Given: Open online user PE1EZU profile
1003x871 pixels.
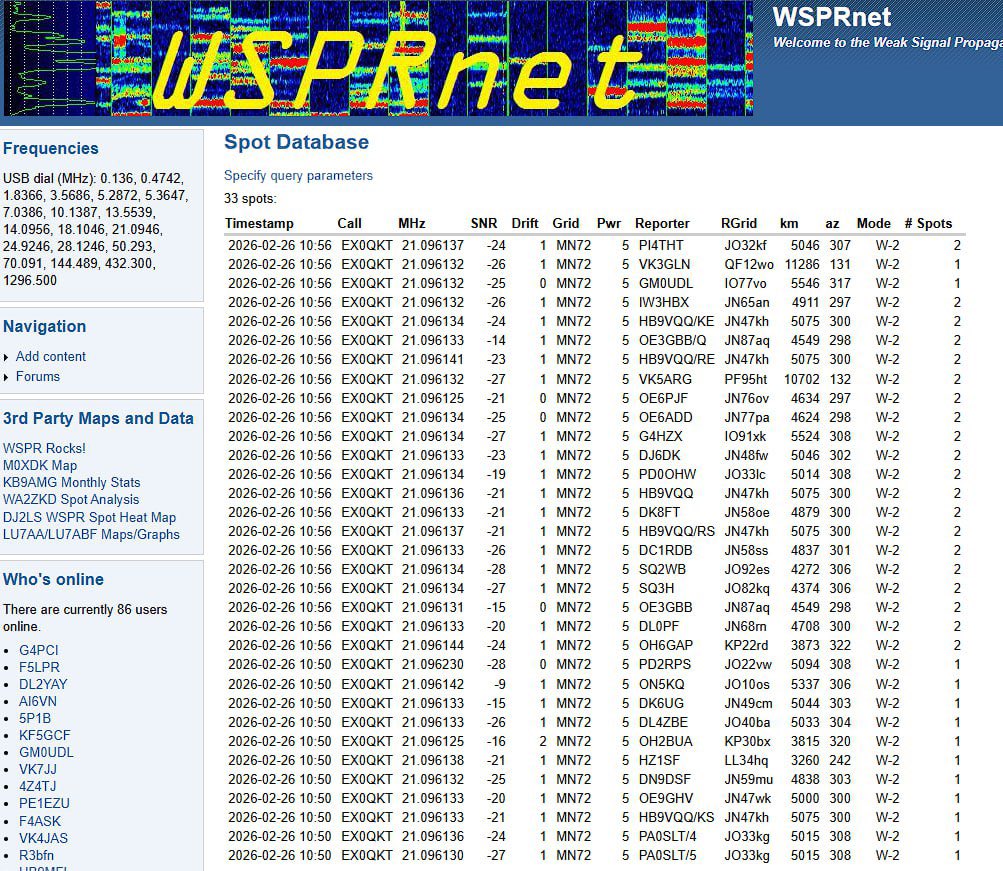Looking at the screenshot, I should pos(44,803).
